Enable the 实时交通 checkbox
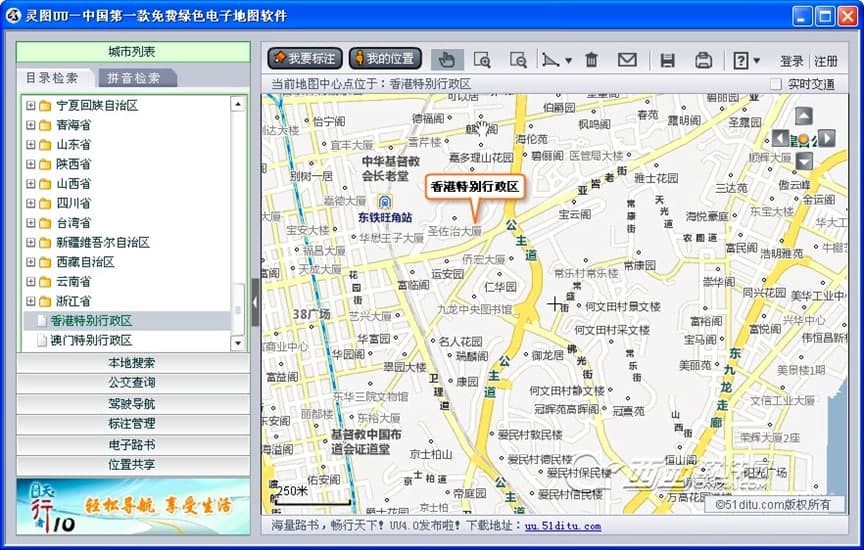Screen dimensions: 864x550 (776, 85)
